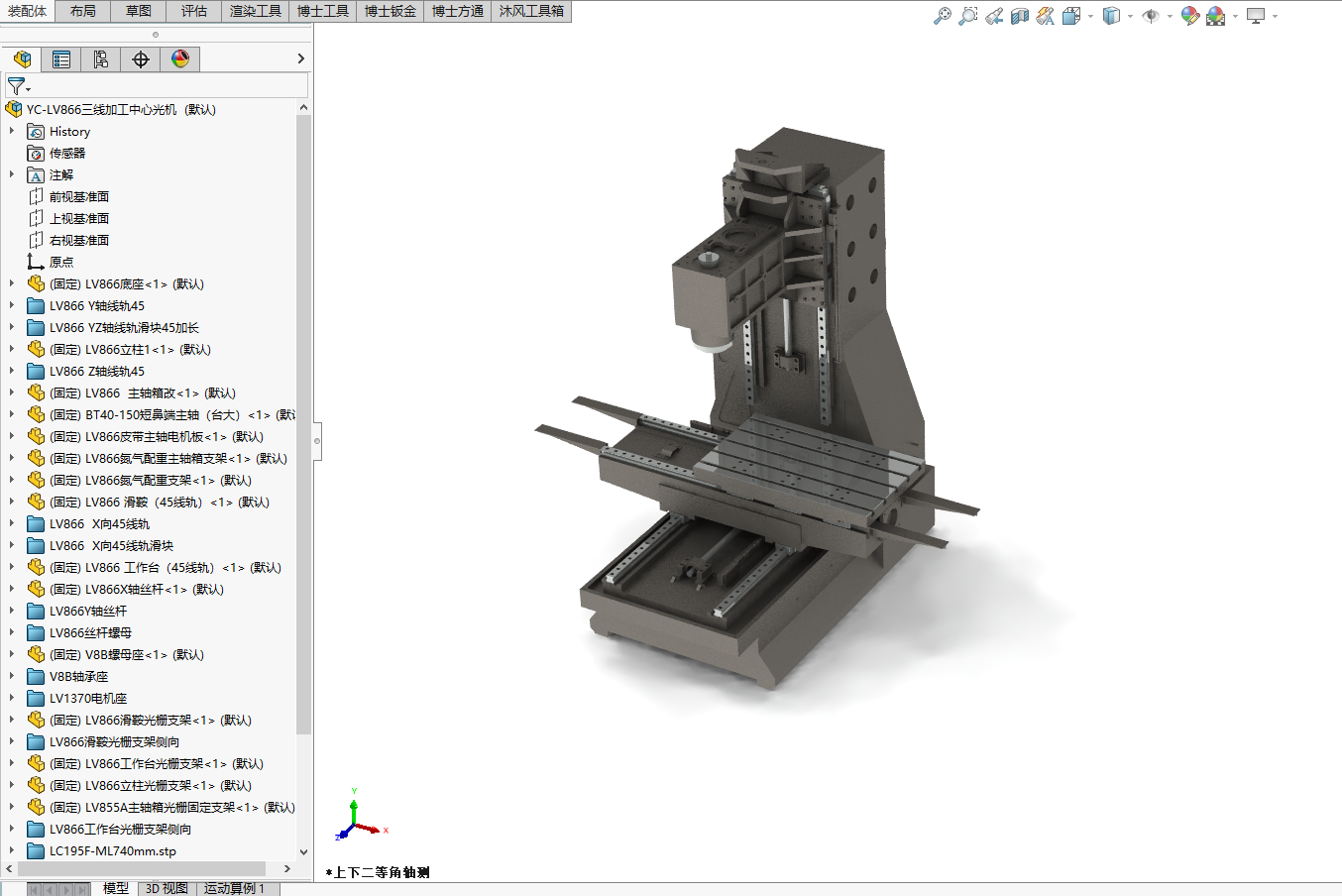This screenshot has height=896, width=1342.
Task: Click the LV866立柱1<1> part icon
Action: click(36, 350)
